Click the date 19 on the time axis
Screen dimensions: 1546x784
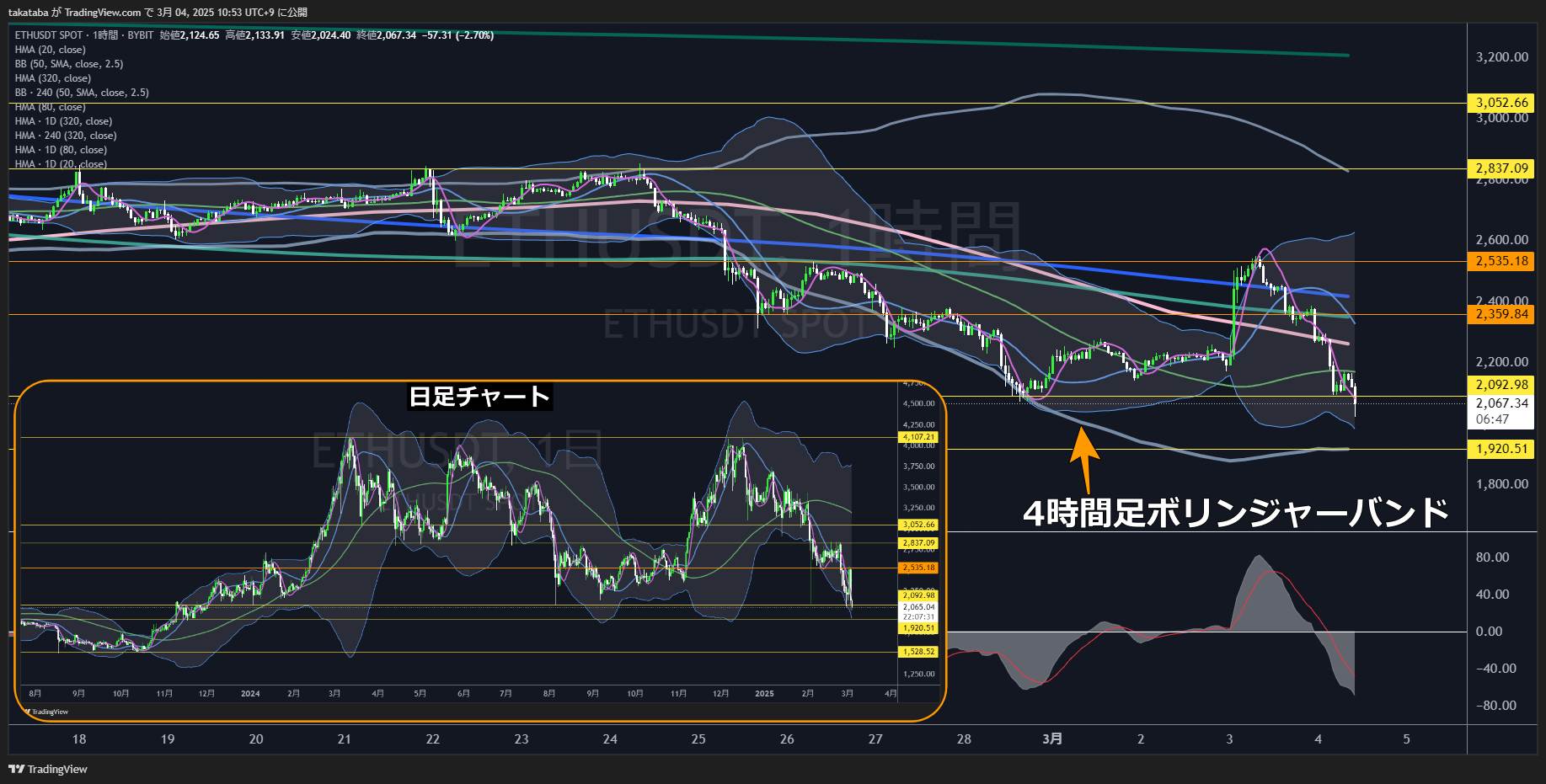[x=168, y=739]
